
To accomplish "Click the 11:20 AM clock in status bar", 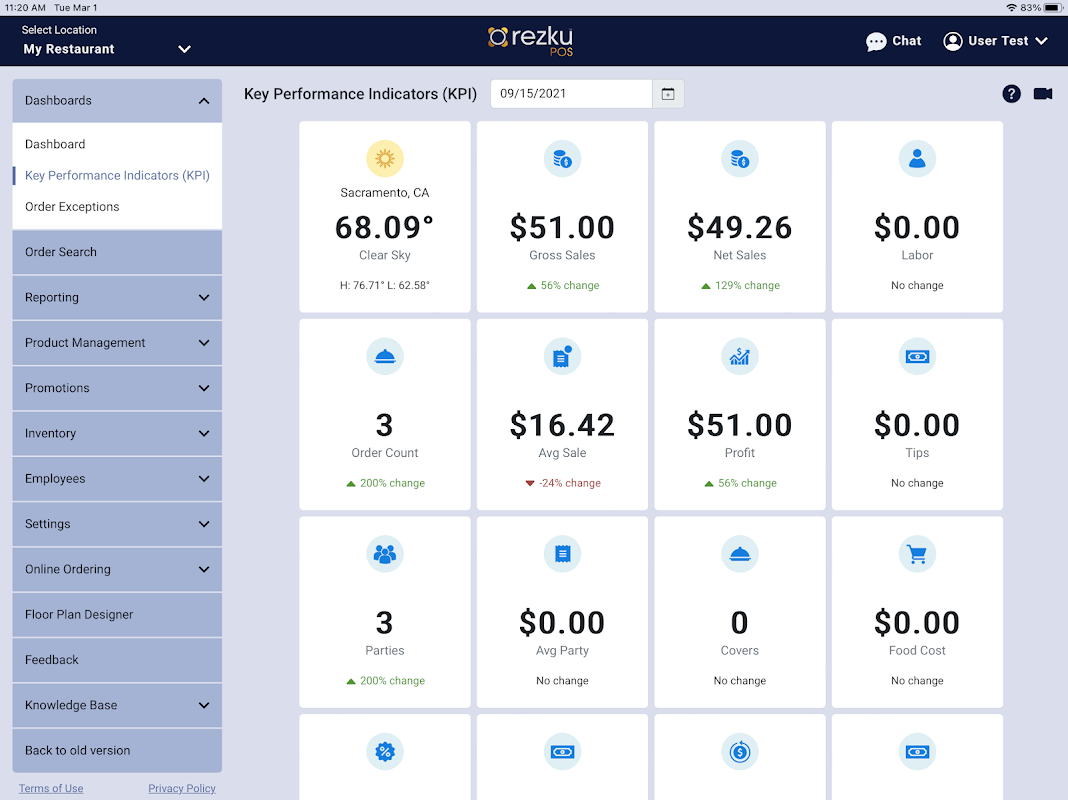I will coord(25,7).
